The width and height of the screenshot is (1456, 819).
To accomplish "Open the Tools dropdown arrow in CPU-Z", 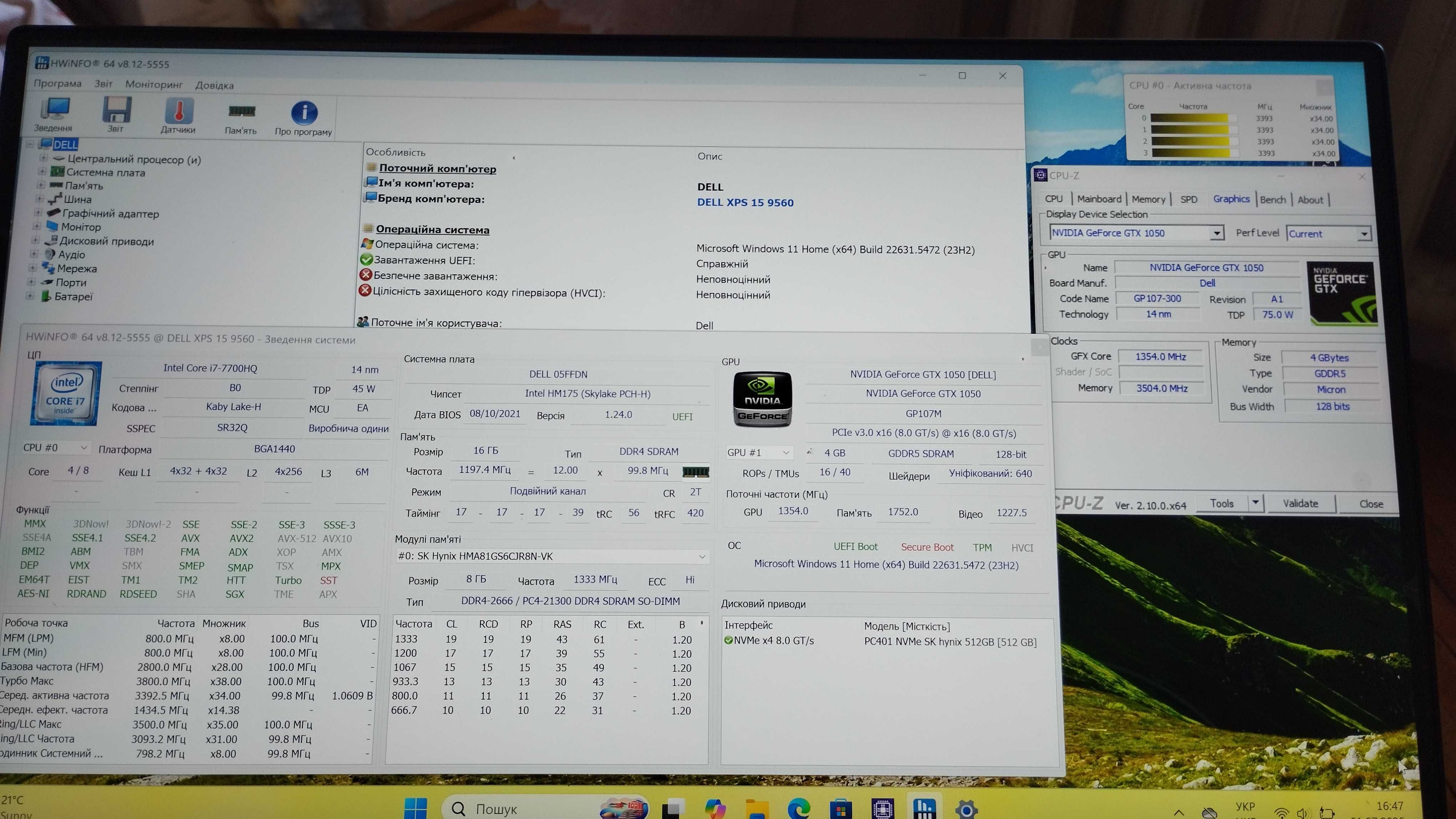I will (x=1255, y=502).
